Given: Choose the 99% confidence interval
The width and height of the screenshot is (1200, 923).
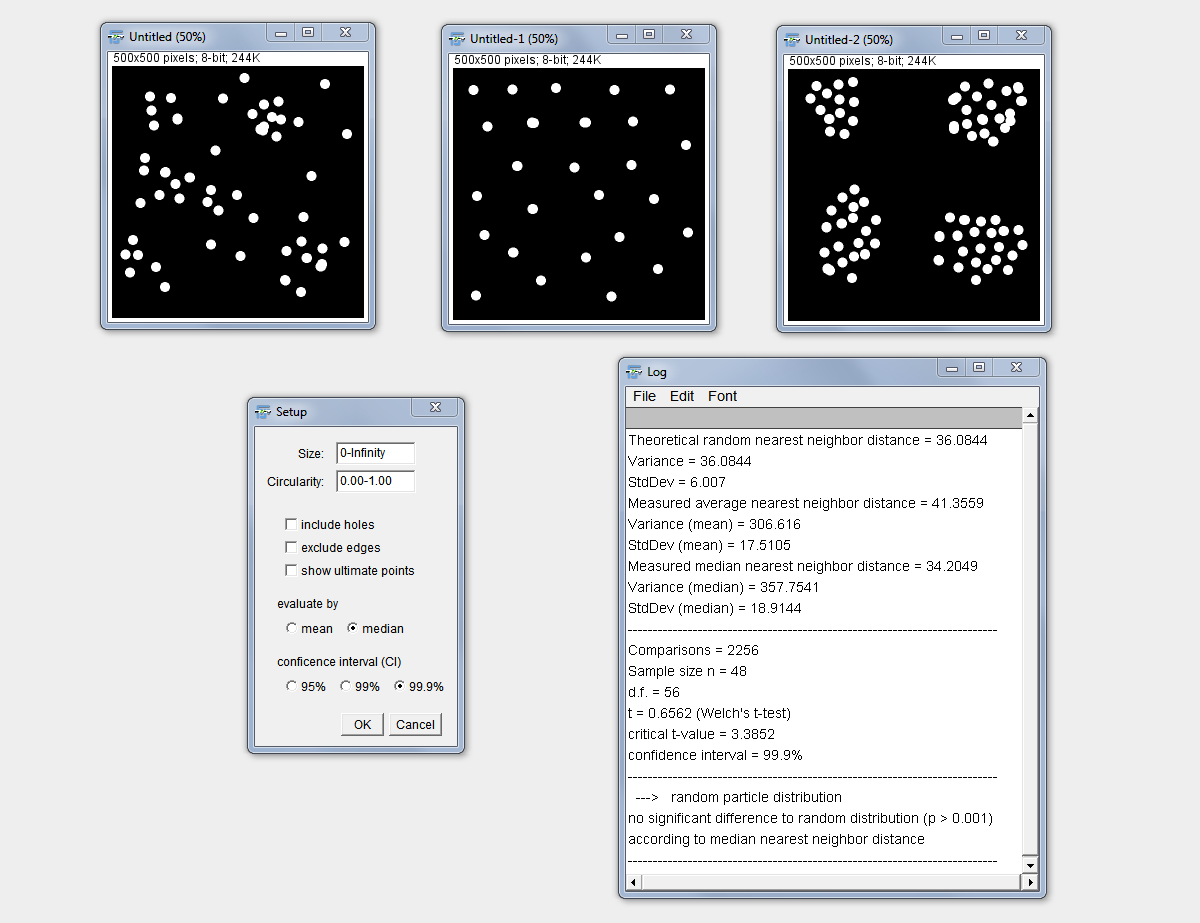Looking at the screenshot, I should [345, 686].
